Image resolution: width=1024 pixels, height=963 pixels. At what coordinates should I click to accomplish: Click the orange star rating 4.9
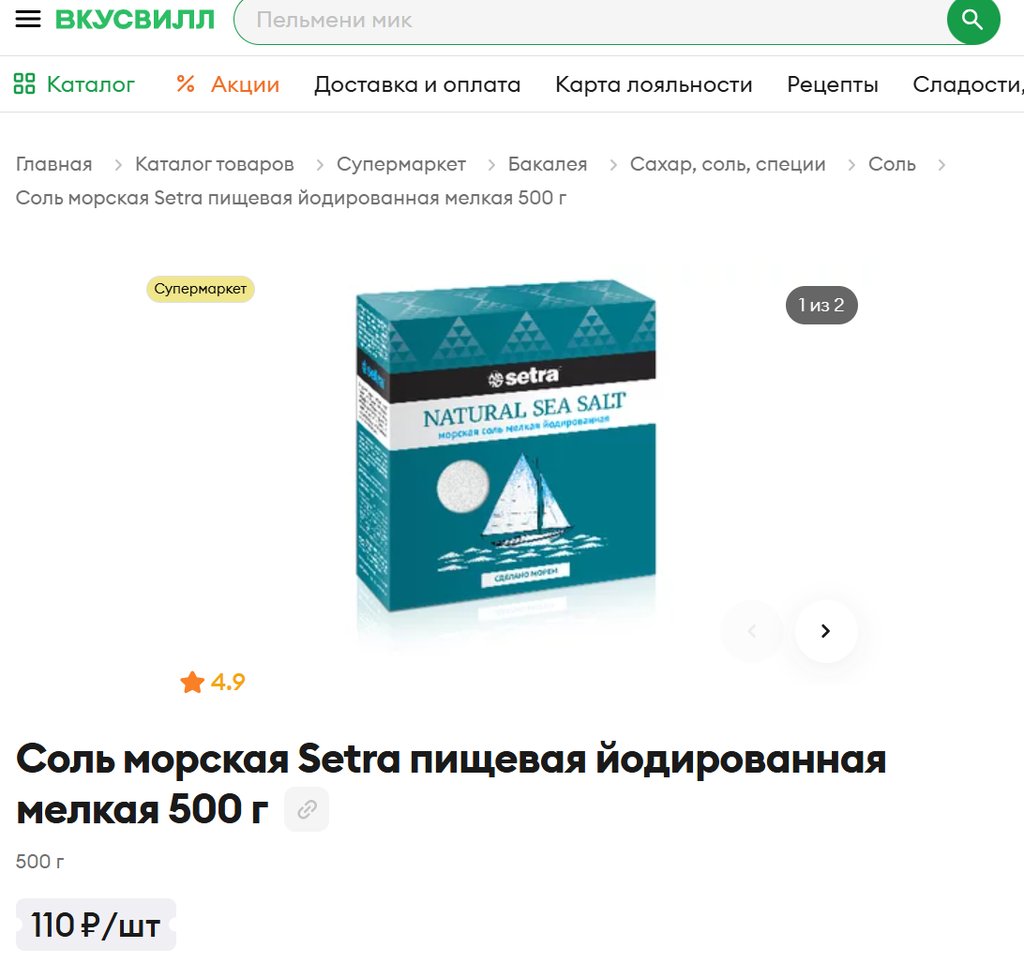213,682
